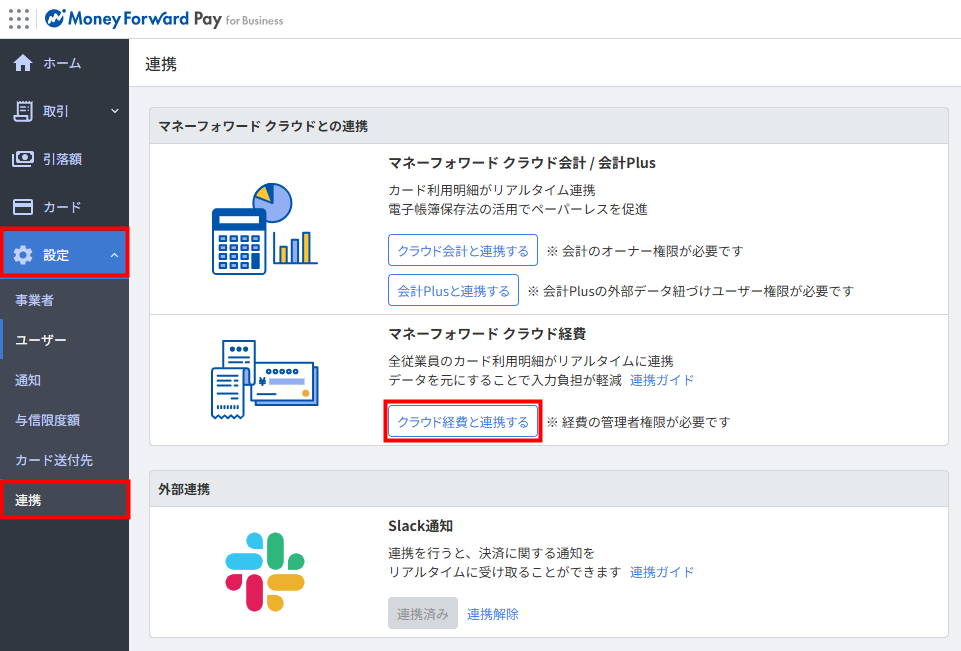Click クラウド経費と連携する button

point(463,421)
